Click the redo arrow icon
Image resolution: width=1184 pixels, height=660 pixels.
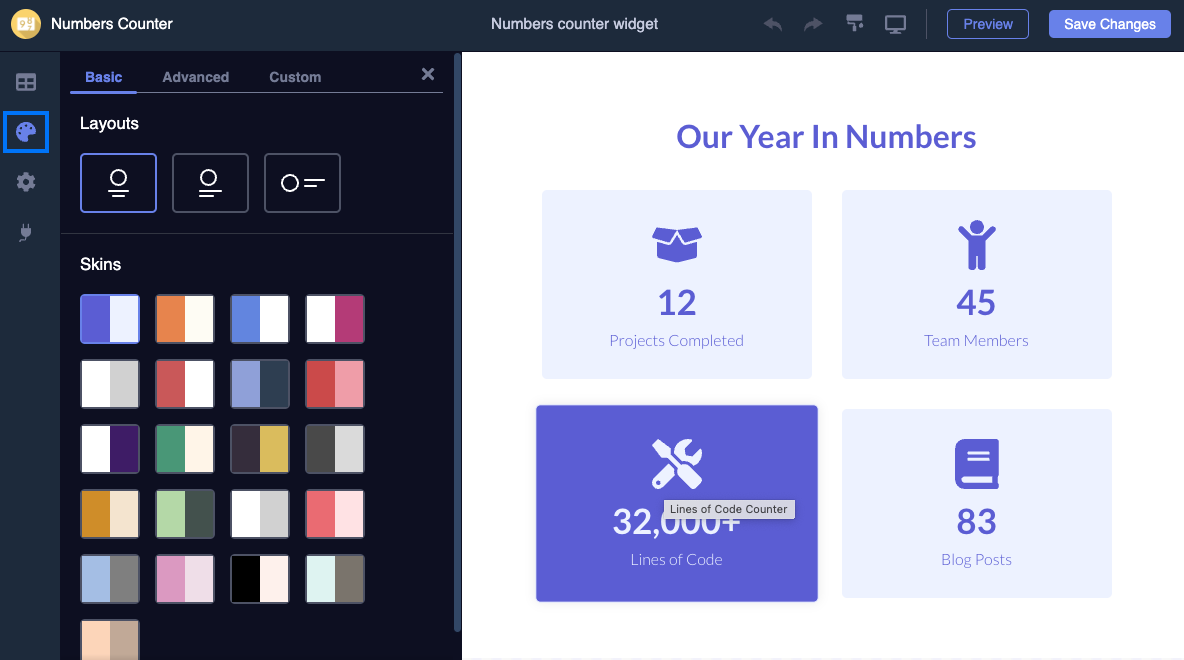coord(812,24)
